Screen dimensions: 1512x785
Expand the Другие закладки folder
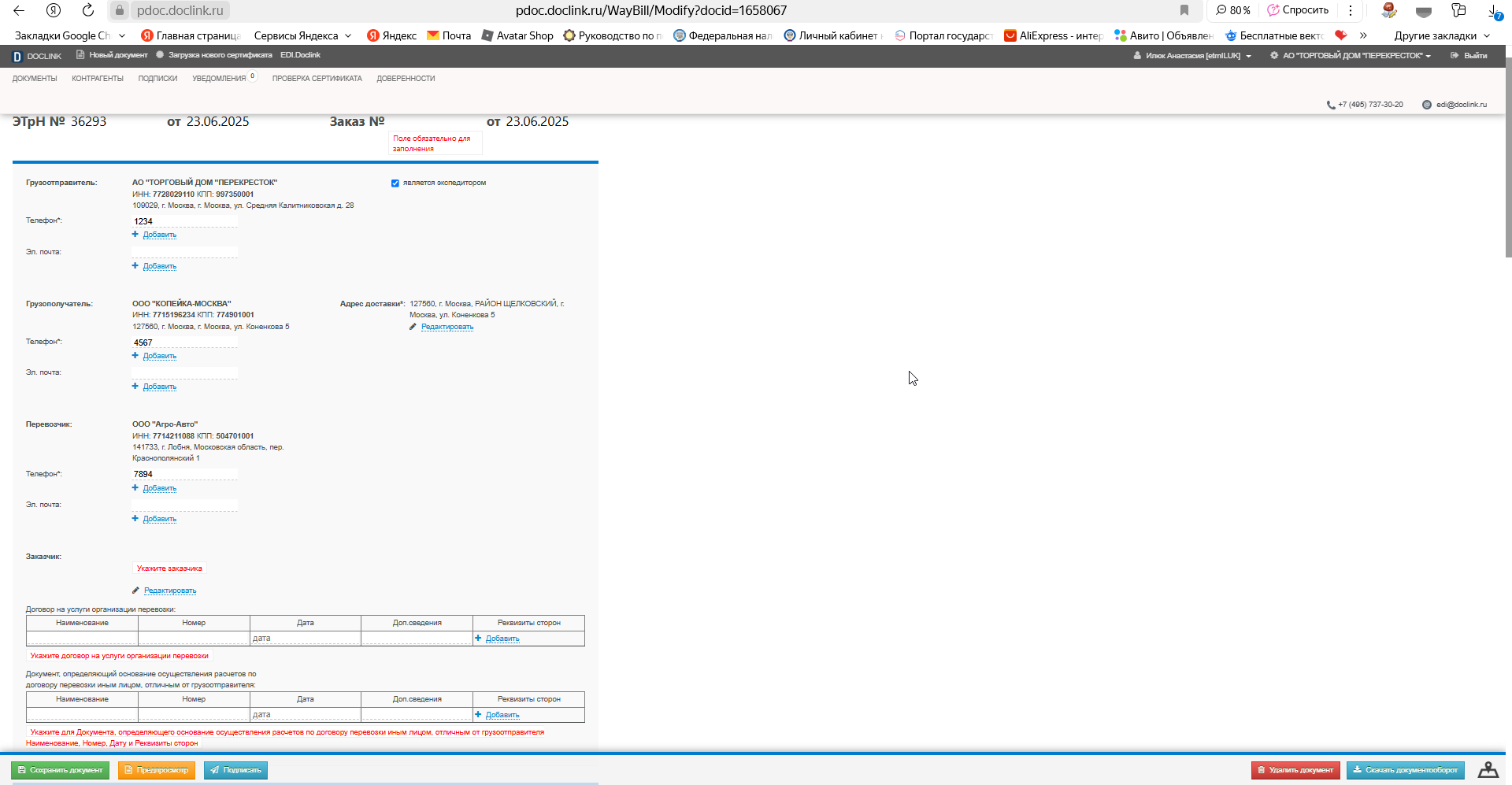coord(1442,35)
